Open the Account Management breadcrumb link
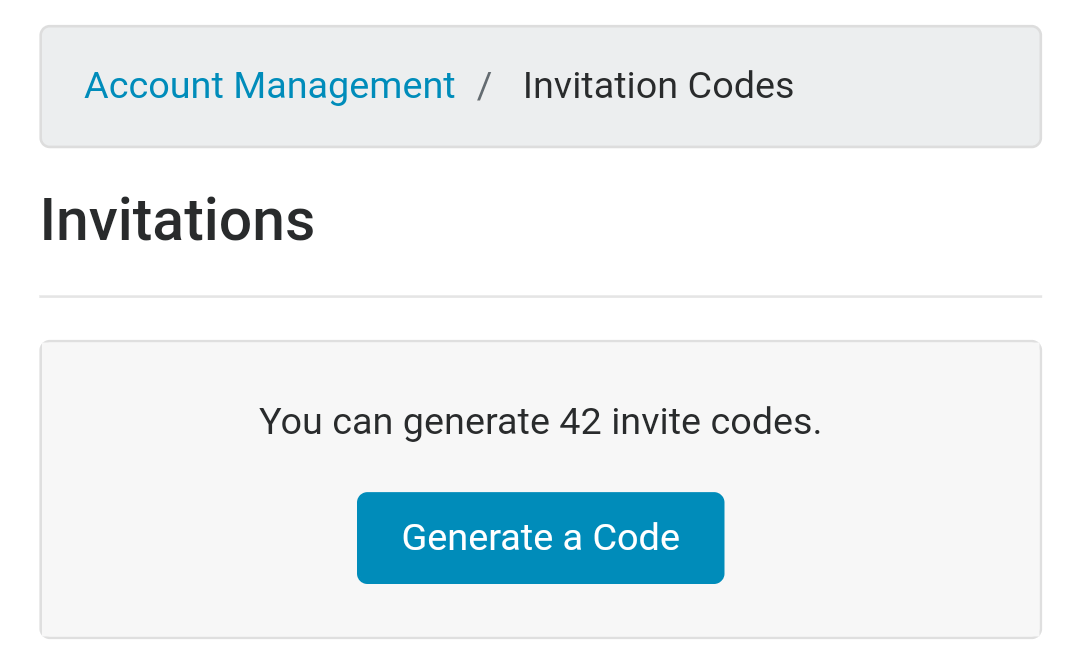The width and height of the screenshot is (1080, 651). point(269,86)
